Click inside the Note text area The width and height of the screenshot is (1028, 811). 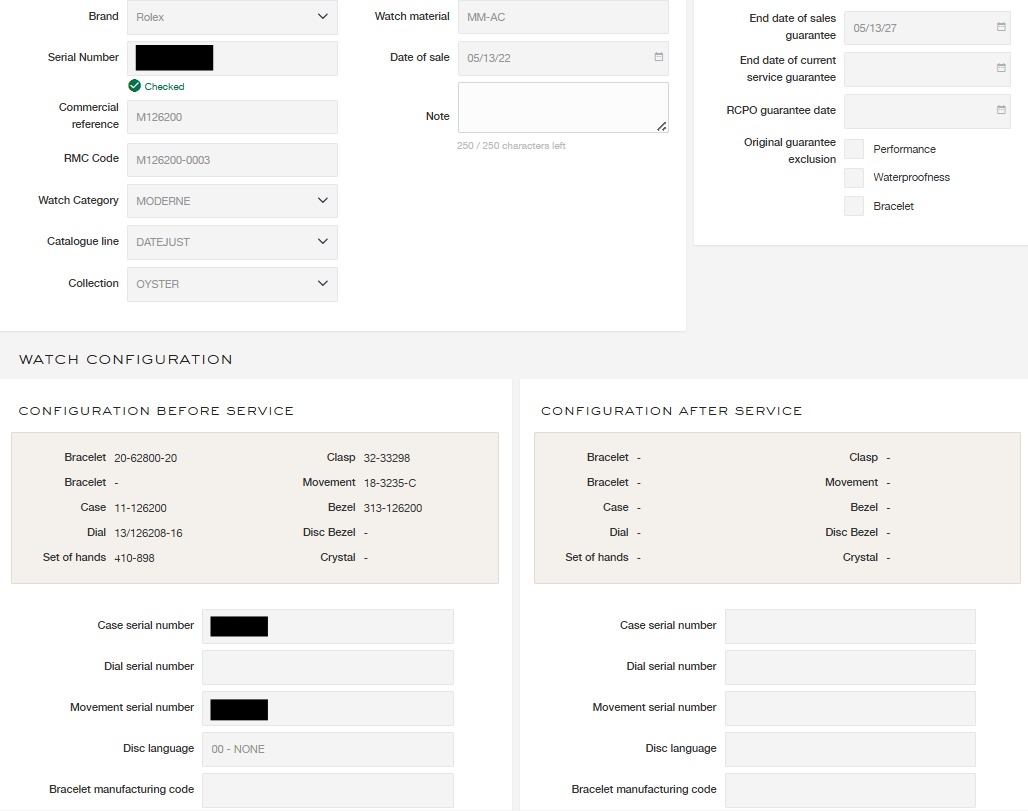pyautogui.click(x=562, y=107)
